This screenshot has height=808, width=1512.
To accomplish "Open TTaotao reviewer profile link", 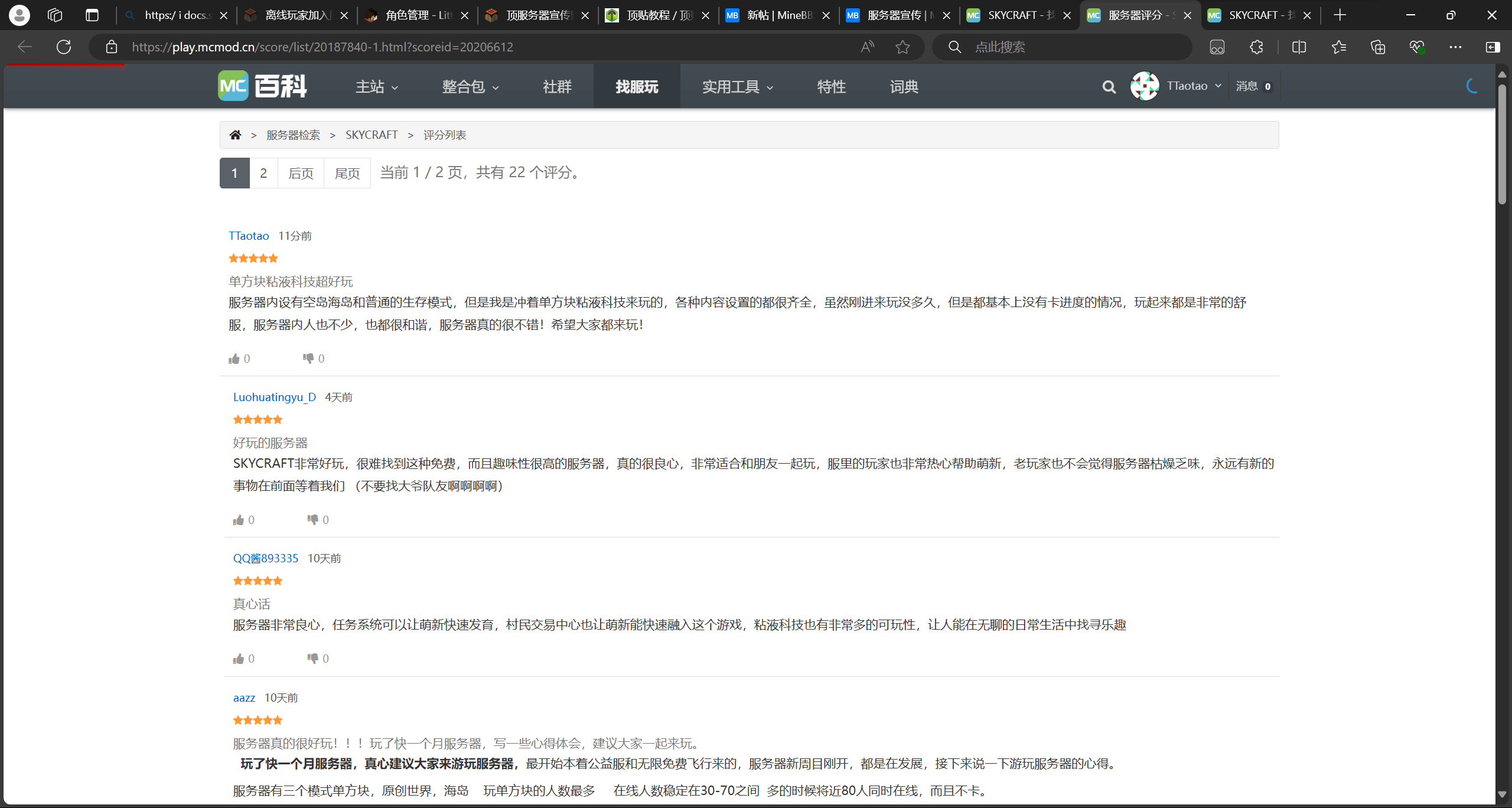I will [249, 236].
